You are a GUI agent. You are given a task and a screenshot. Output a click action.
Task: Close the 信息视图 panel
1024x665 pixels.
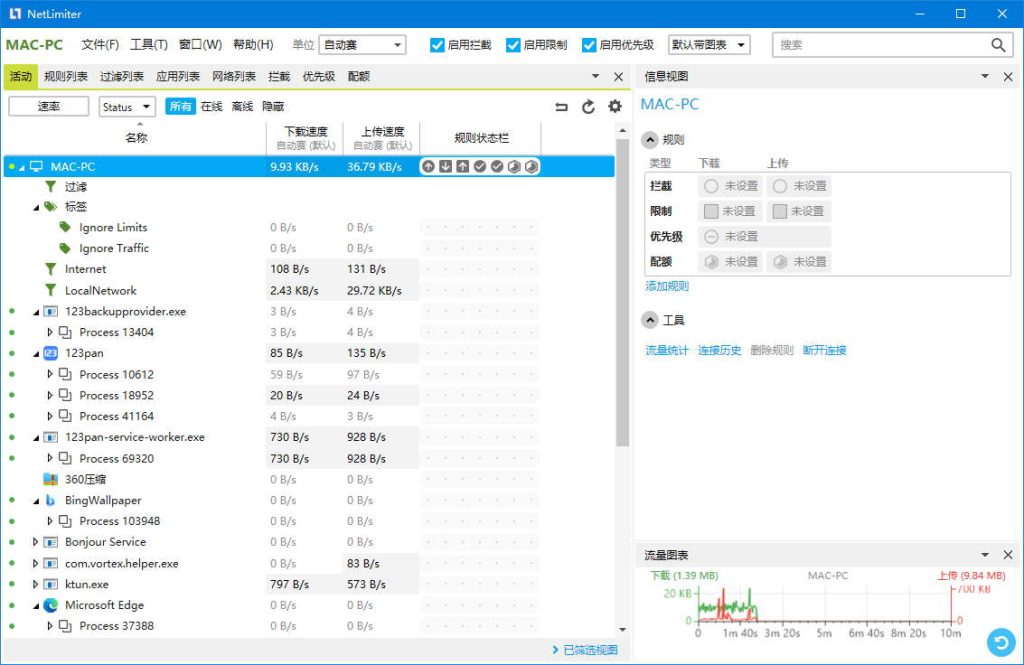[1008, 77]
